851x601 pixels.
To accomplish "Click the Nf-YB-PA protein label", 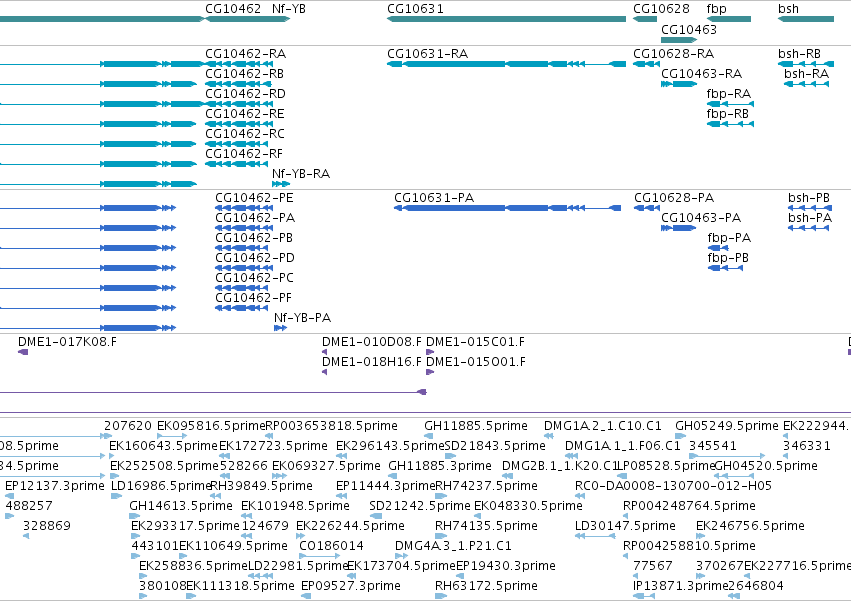I will click(302, 318).
